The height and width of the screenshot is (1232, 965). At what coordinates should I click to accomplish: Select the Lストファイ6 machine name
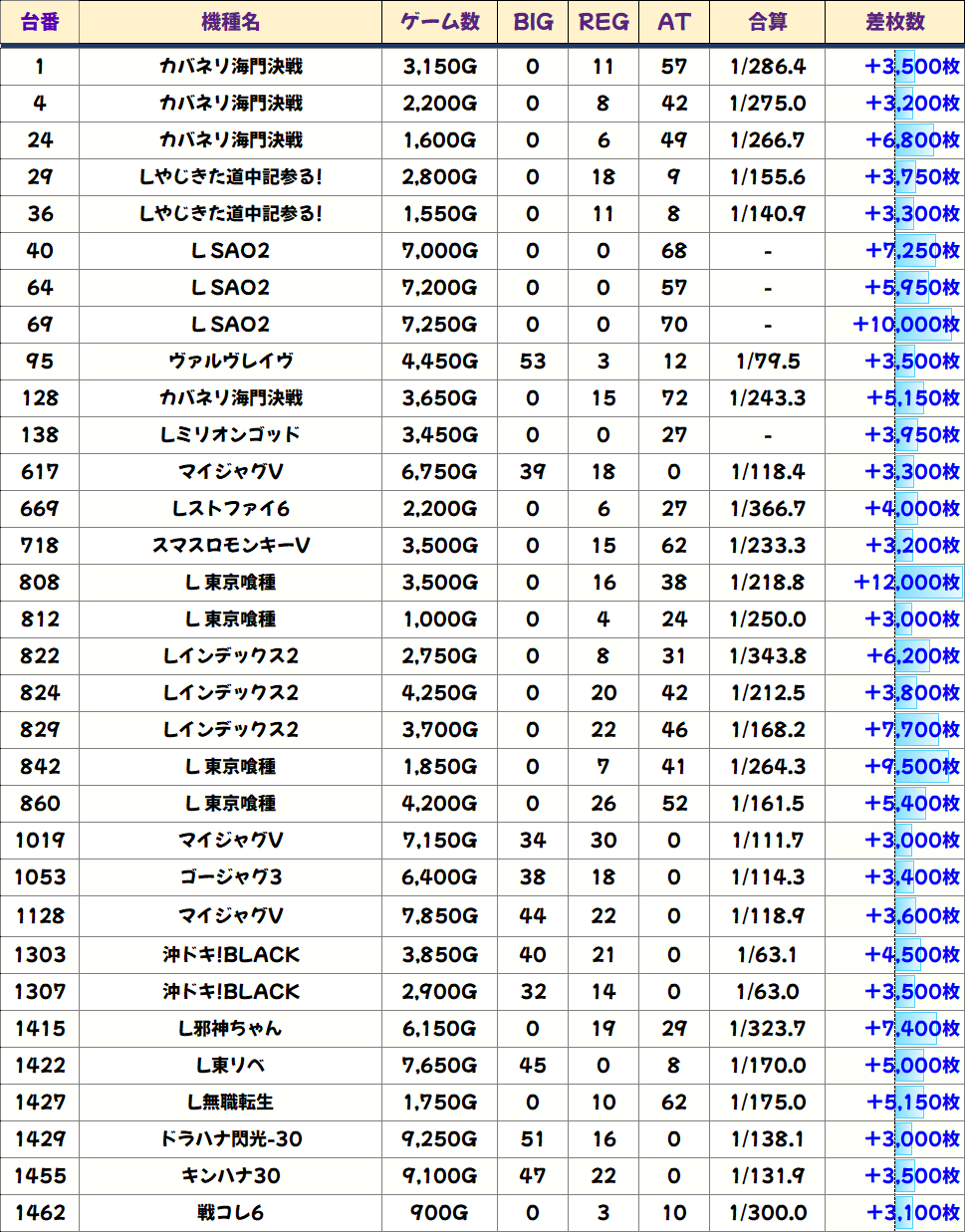(230, 509)
